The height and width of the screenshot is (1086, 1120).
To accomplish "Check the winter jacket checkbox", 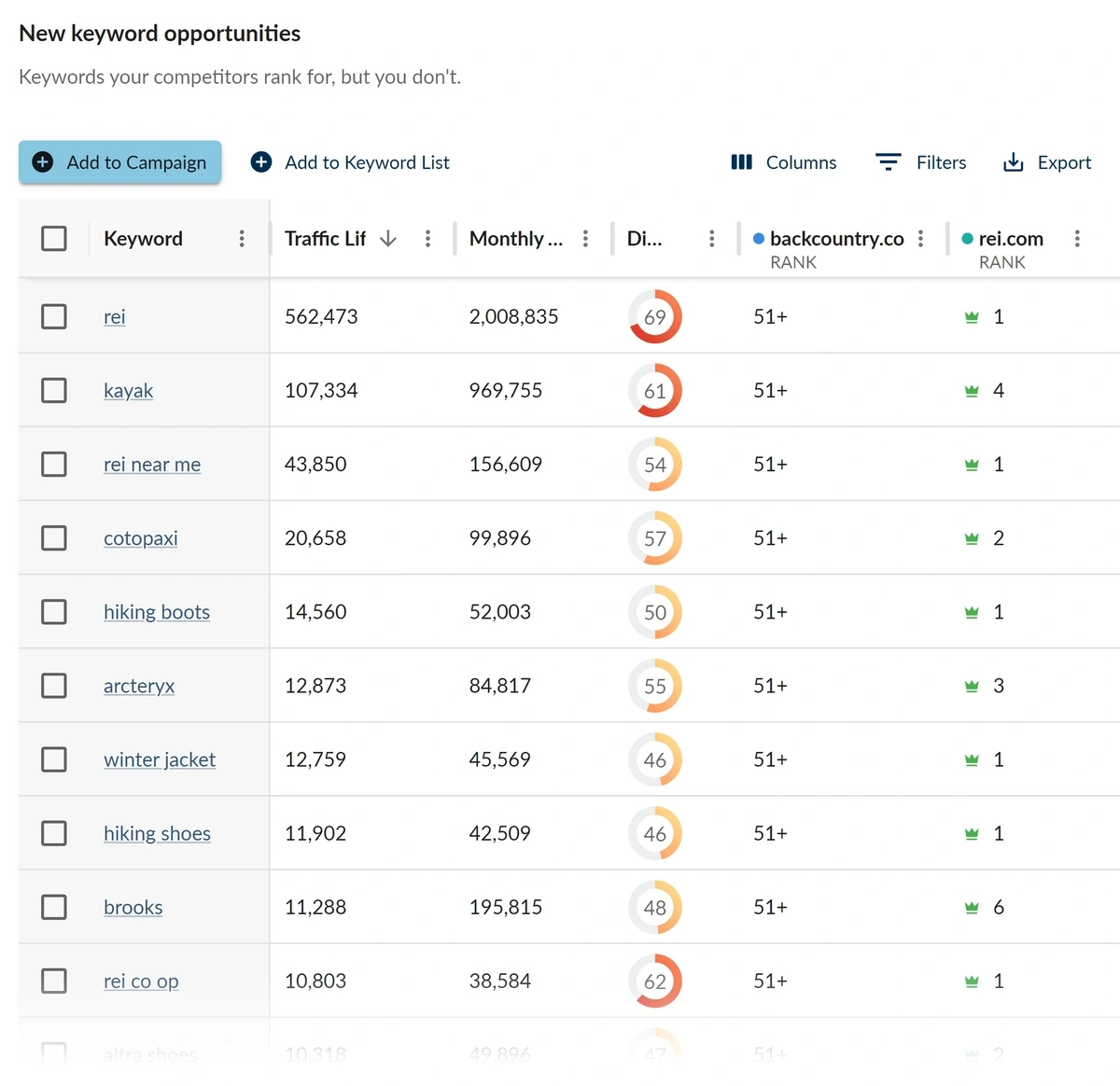I will point(54,759).
